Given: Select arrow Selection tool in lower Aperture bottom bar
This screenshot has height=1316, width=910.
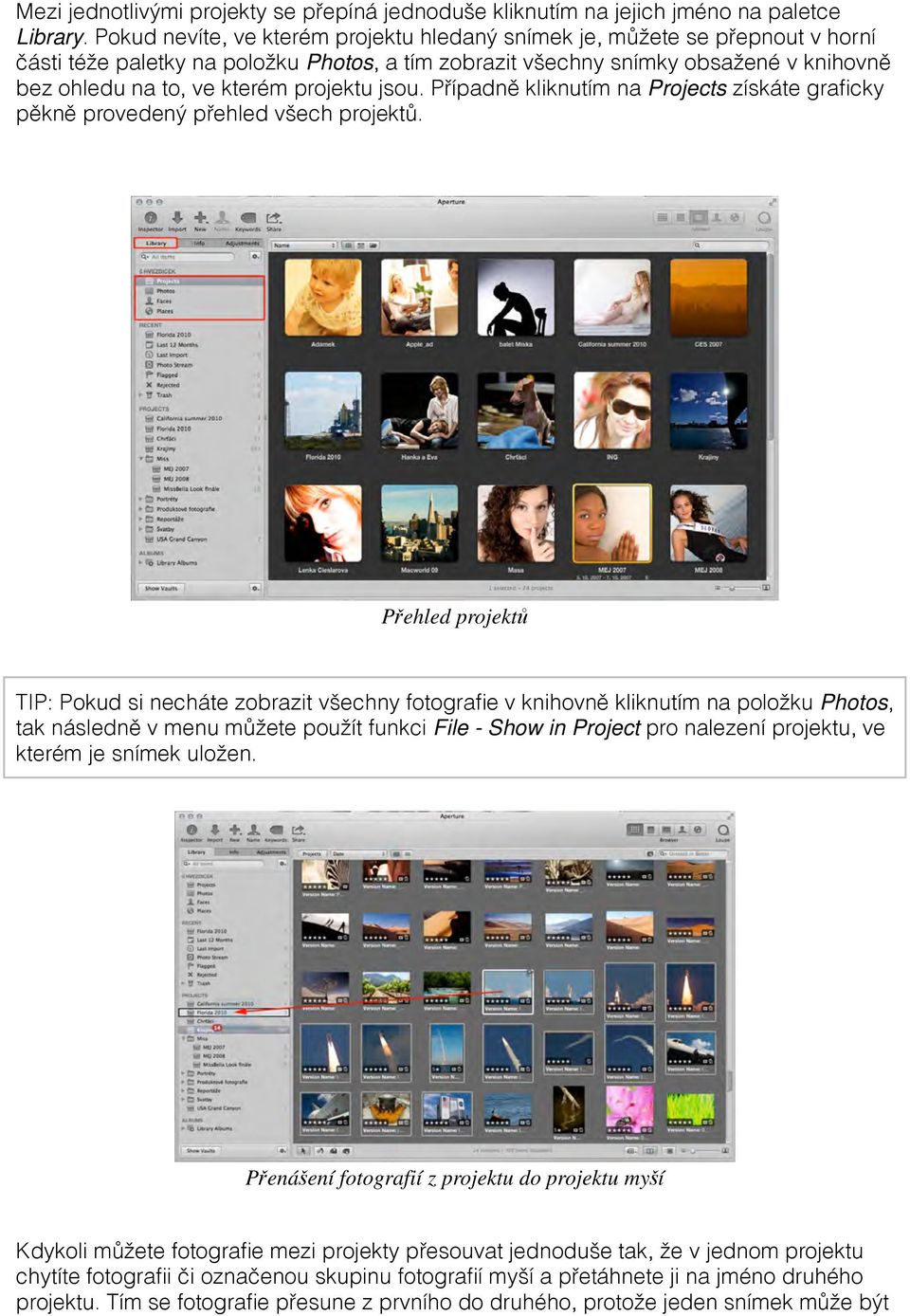Looking at the screenshot, I should 304,1150.
